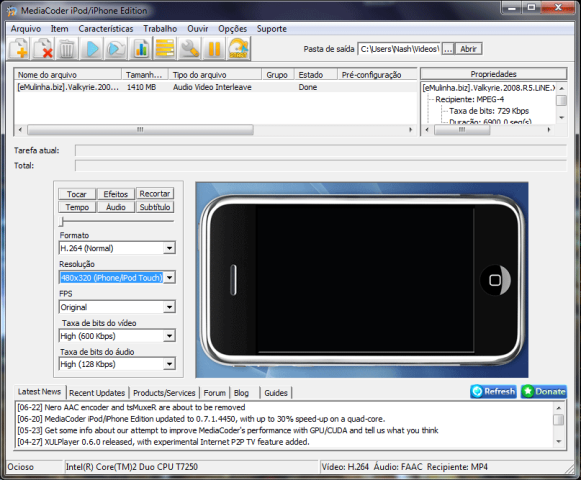The width and height of the screenshot is (581, 480).
Task: Click the Pasta de saída path field
Action: (399, 49)
